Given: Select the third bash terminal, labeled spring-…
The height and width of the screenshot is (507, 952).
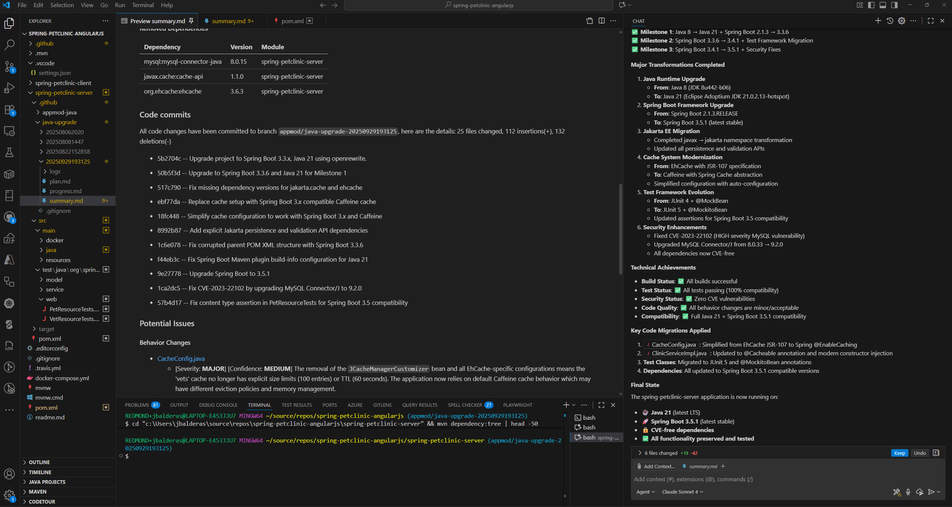Looking at the screenshot, I should (x=597, y=437).
